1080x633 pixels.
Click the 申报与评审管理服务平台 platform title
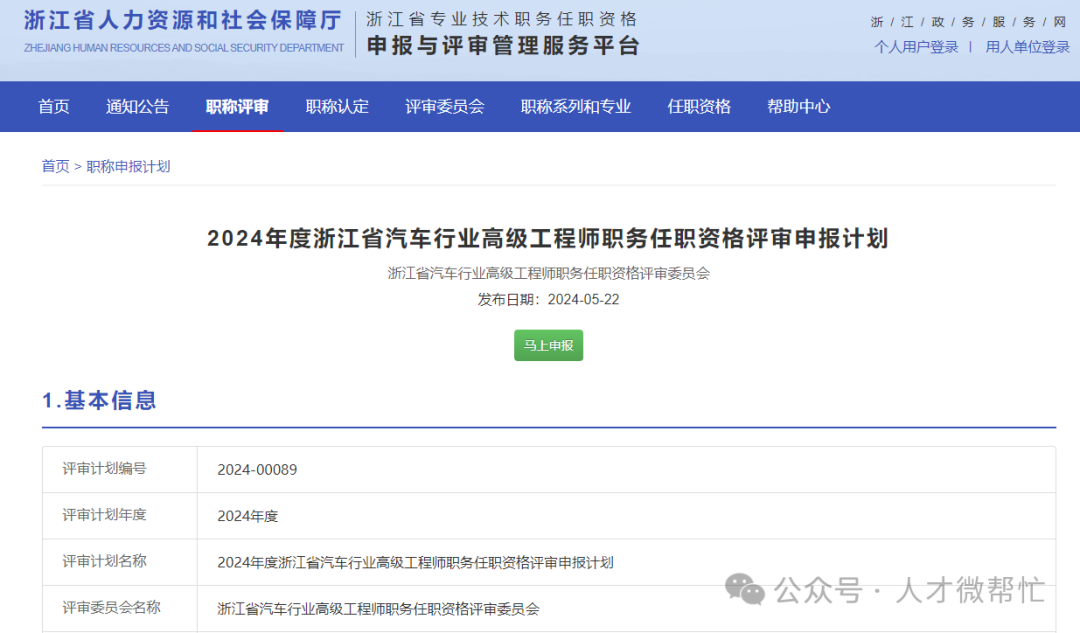pos(502,45)
